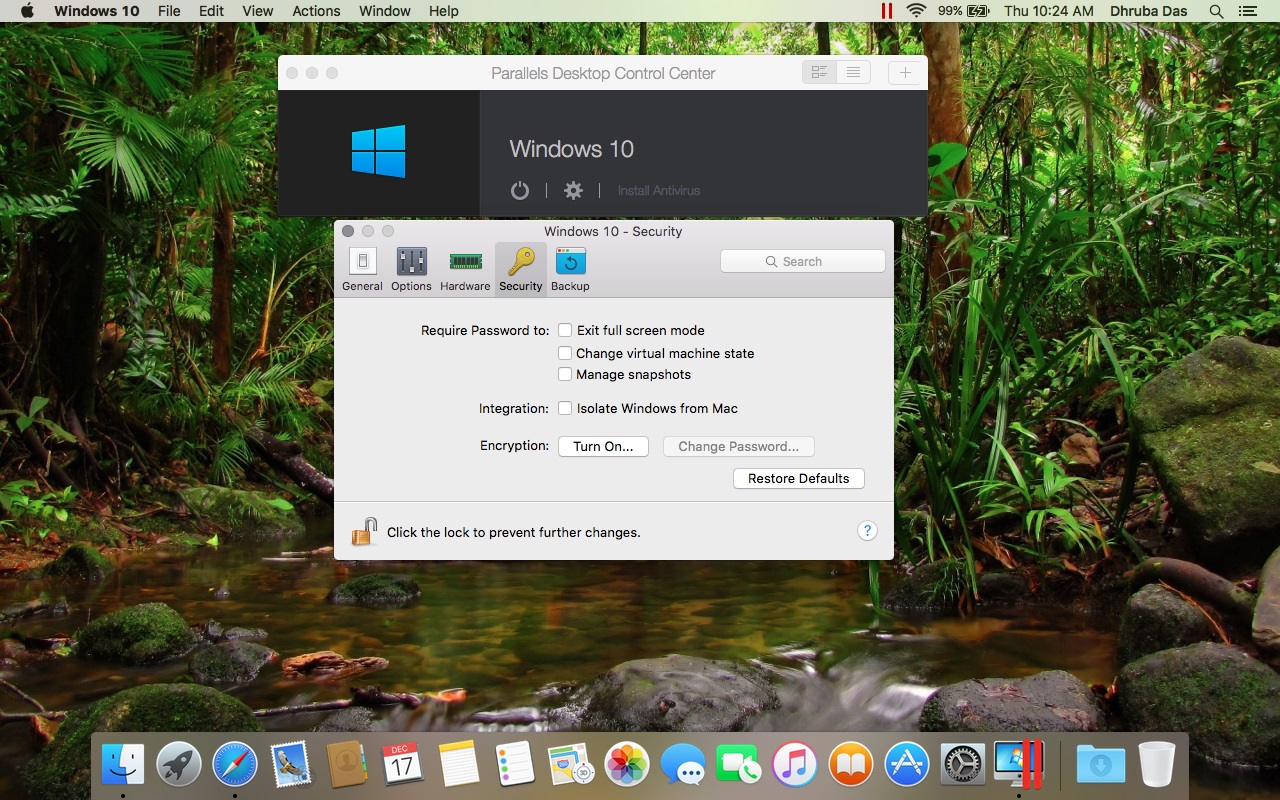Click the Parallels menu bar status icon
1280x800 pixels.
886,11
